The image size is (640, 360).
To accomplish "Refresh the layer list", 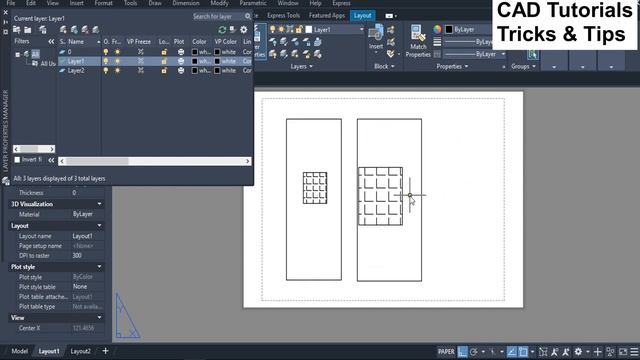I will (x=222, y=30).
